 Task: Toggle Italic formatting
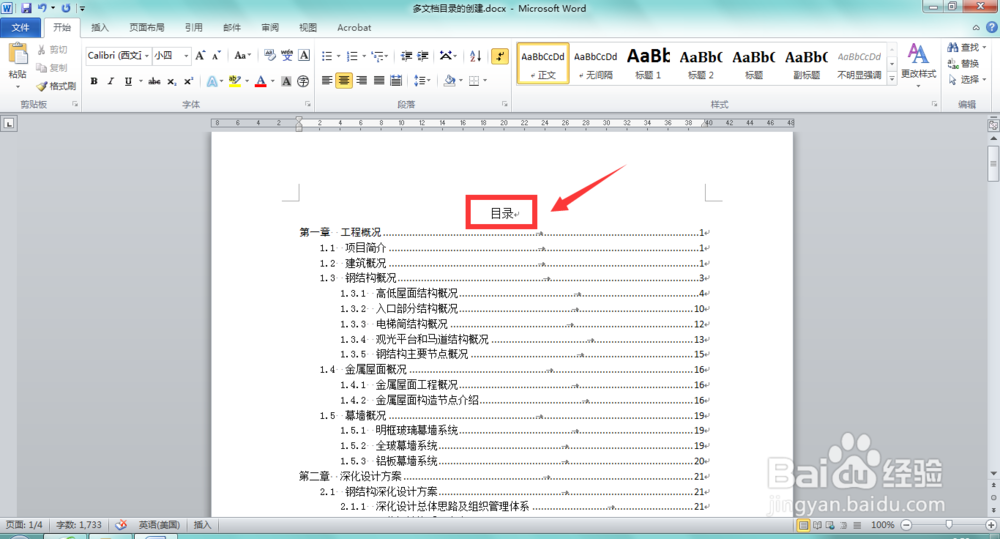[x=111, y=81]
